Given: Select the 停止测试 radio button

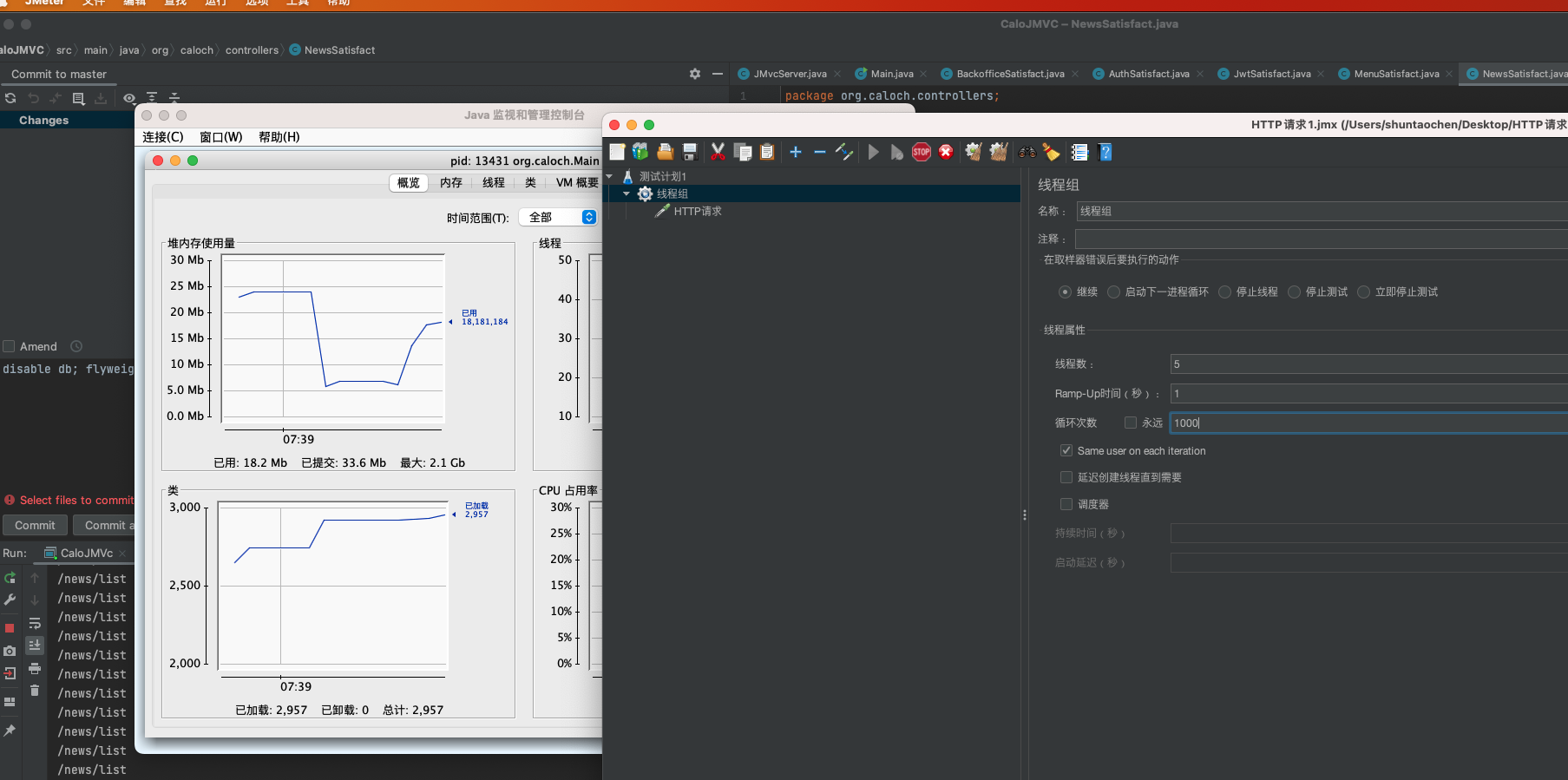Looking at the screenshot, I should [x=1294, y=292].
